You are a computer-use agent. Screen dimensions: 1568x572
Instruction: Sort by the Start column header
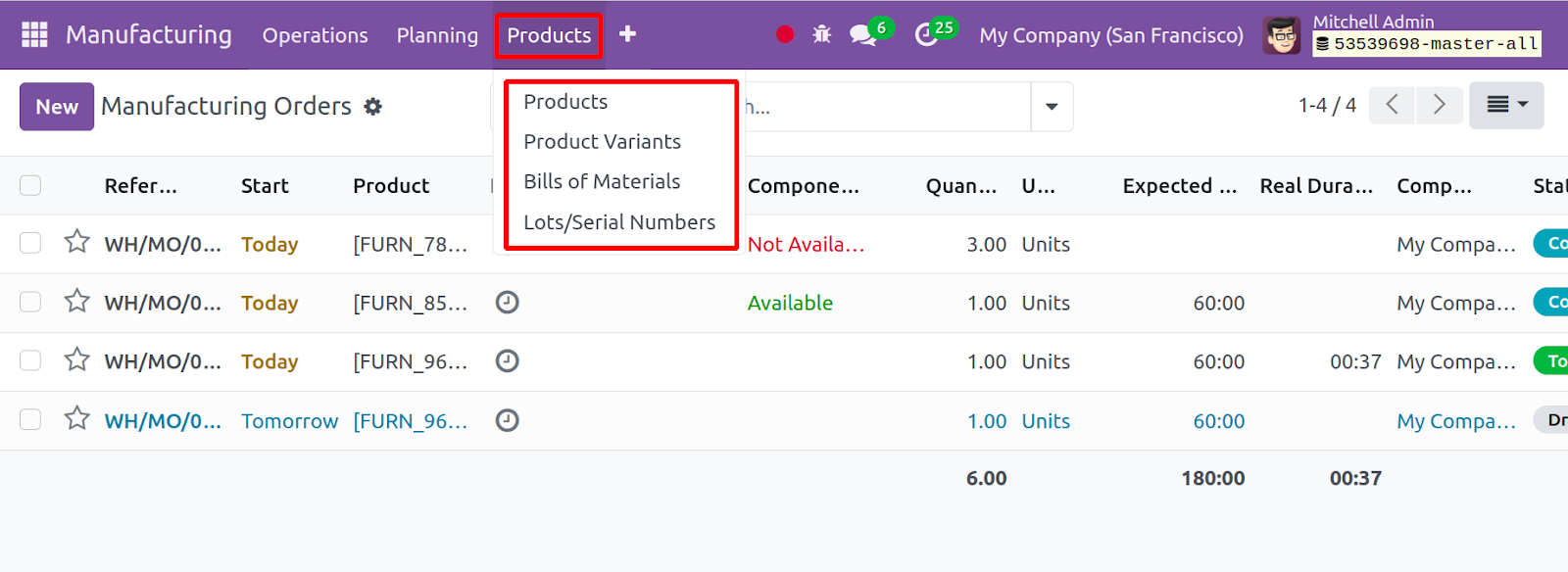[265, 185]
